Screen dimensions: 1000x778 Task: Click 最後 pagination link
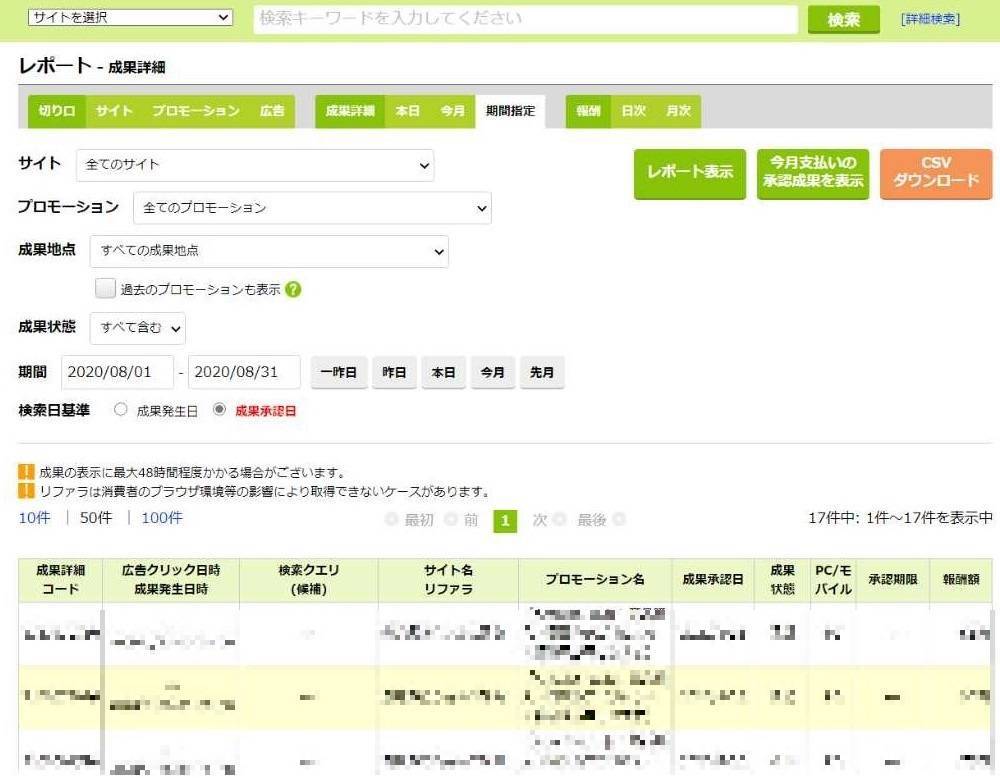tap(600, 520)
